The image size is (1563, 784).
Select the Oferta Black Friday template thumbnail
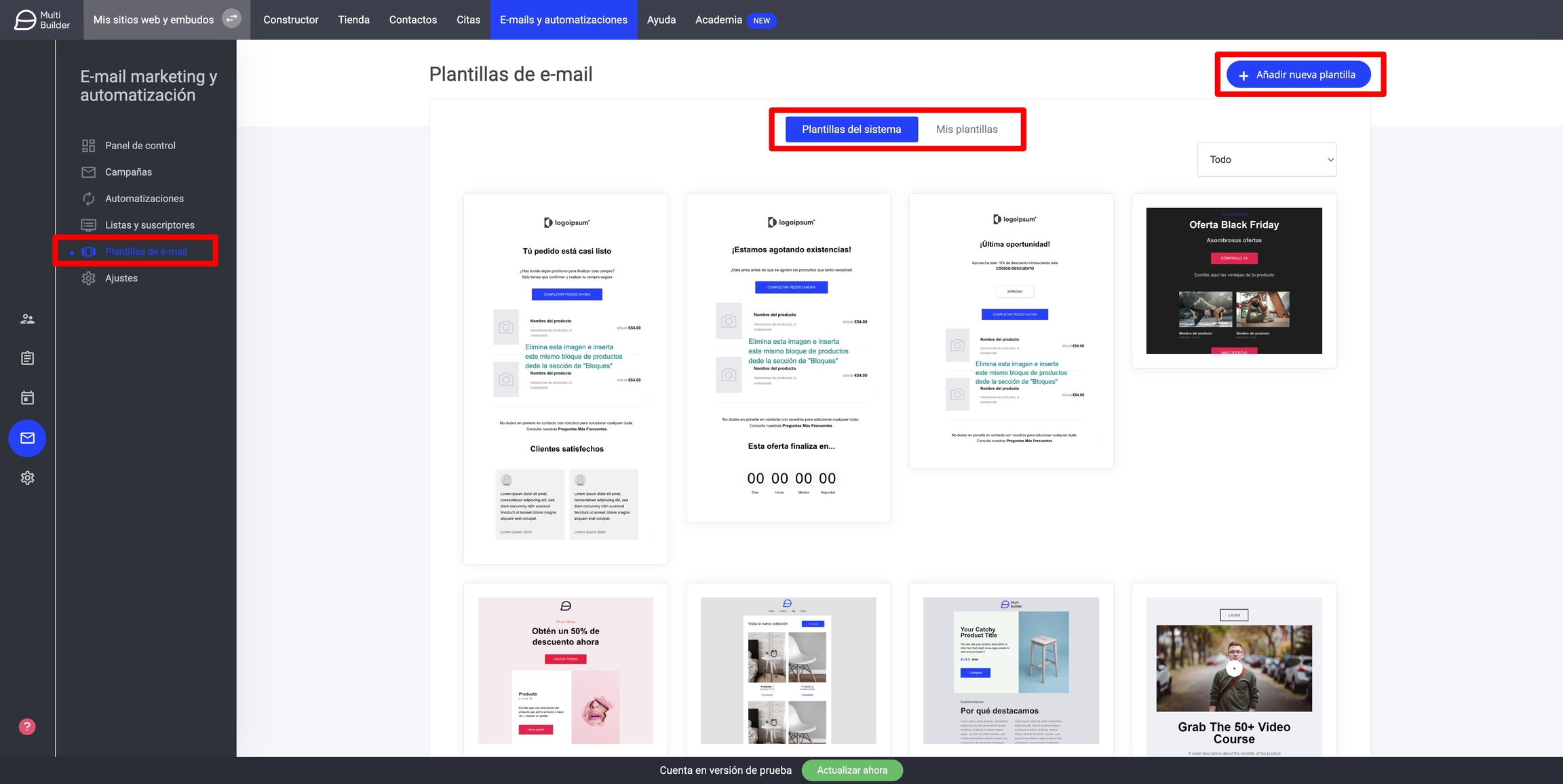click(1233, 281)
